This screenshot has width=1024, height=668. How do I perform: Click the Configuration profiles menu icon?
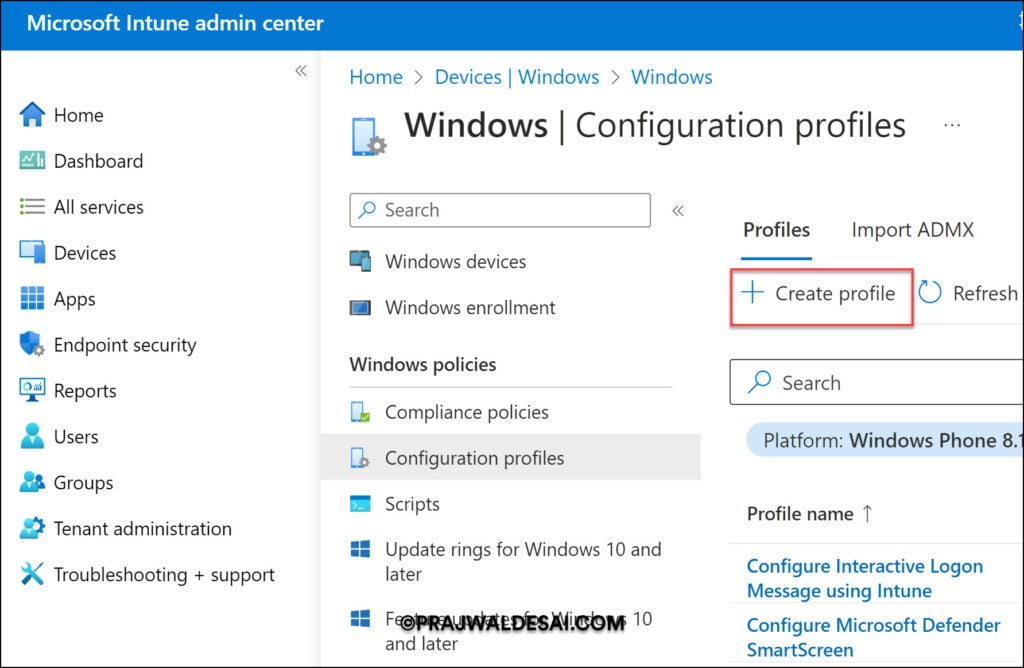360,458
